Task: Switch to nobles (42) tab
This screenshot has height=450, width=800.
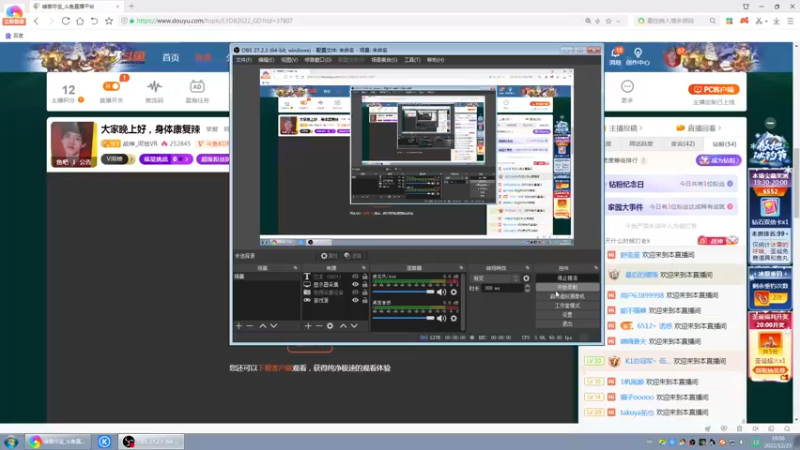Action: pyautogui.click(x=683, y=144)
